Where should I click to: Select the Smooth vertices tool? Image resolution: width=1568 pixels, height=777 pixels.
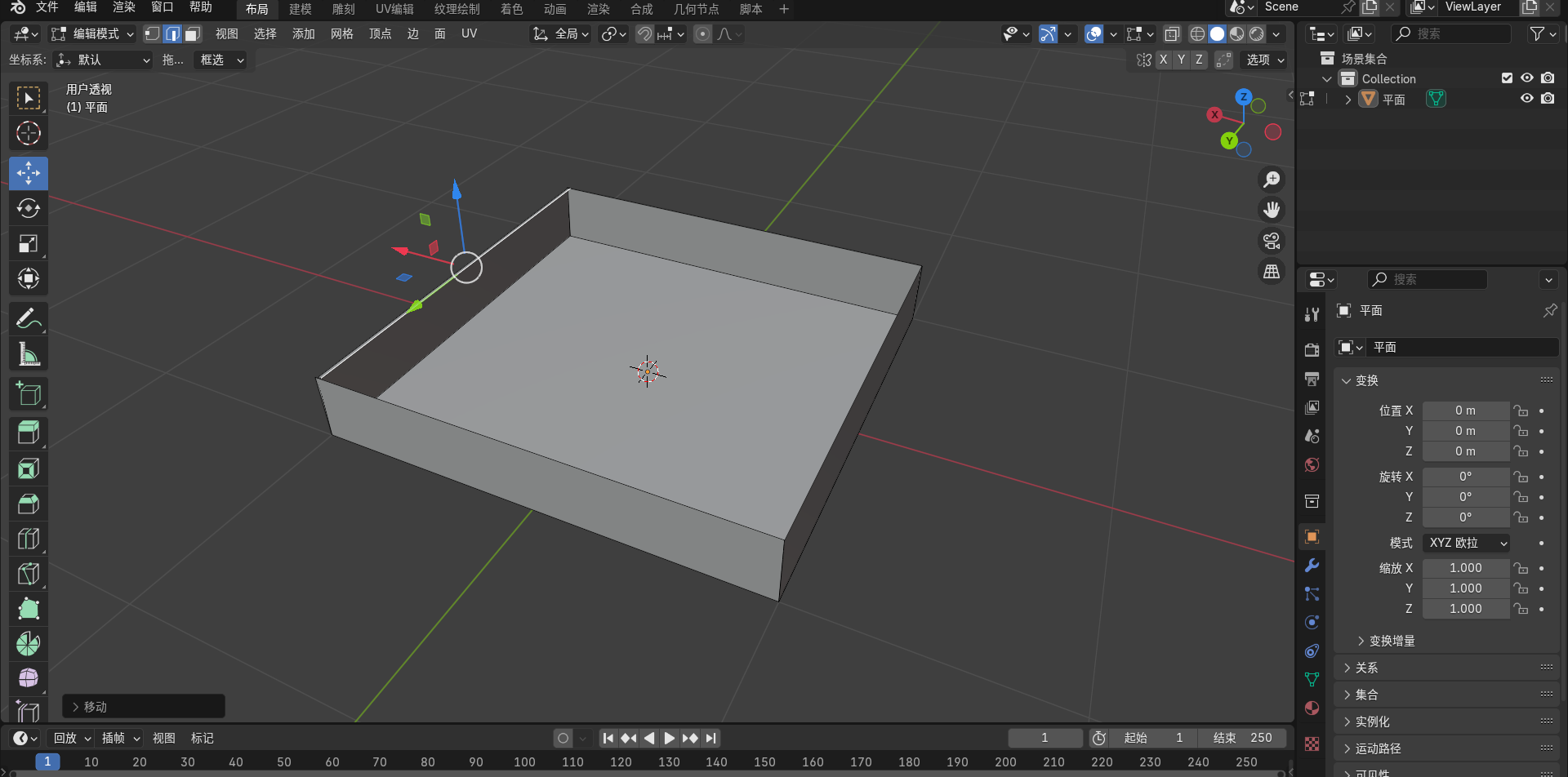pos(29,678)
